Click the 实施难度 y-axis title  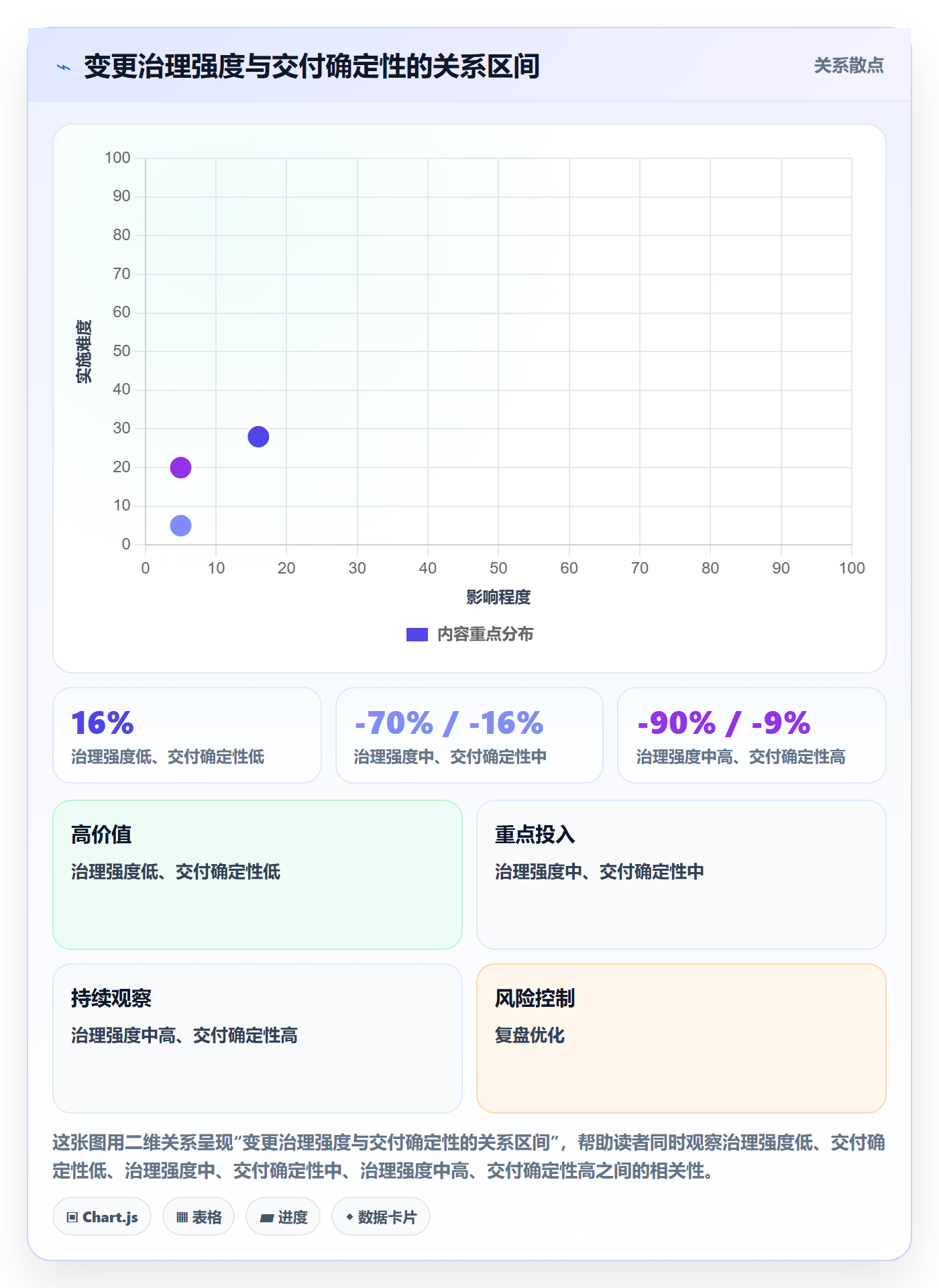click(x=84, y=352)
